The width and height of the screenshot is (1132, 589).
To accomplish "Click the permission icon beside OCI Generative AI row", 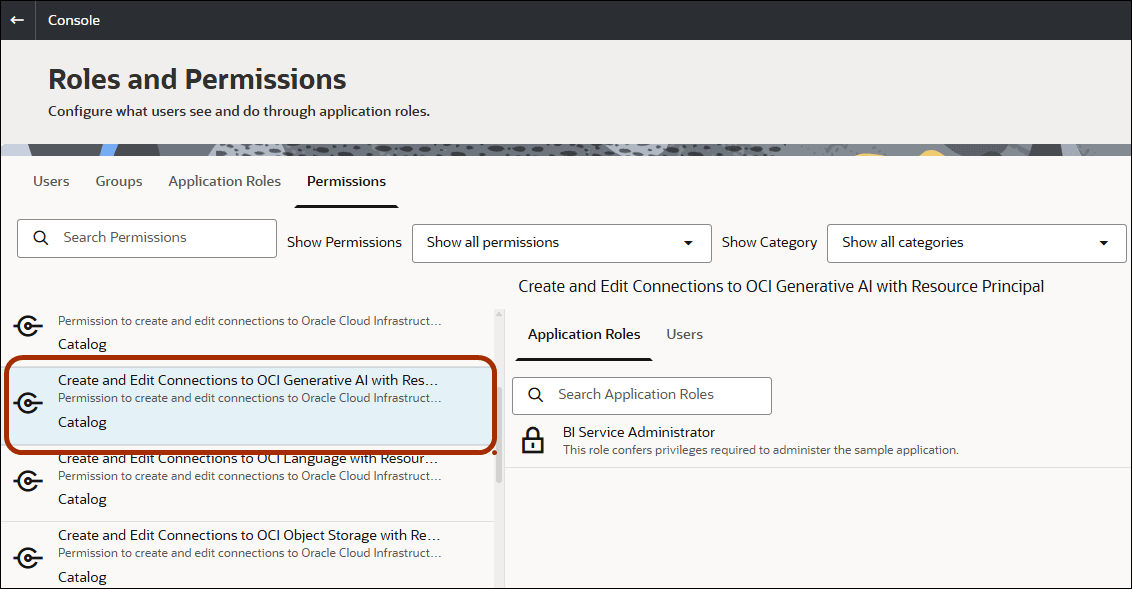I will tap(28, 403).
